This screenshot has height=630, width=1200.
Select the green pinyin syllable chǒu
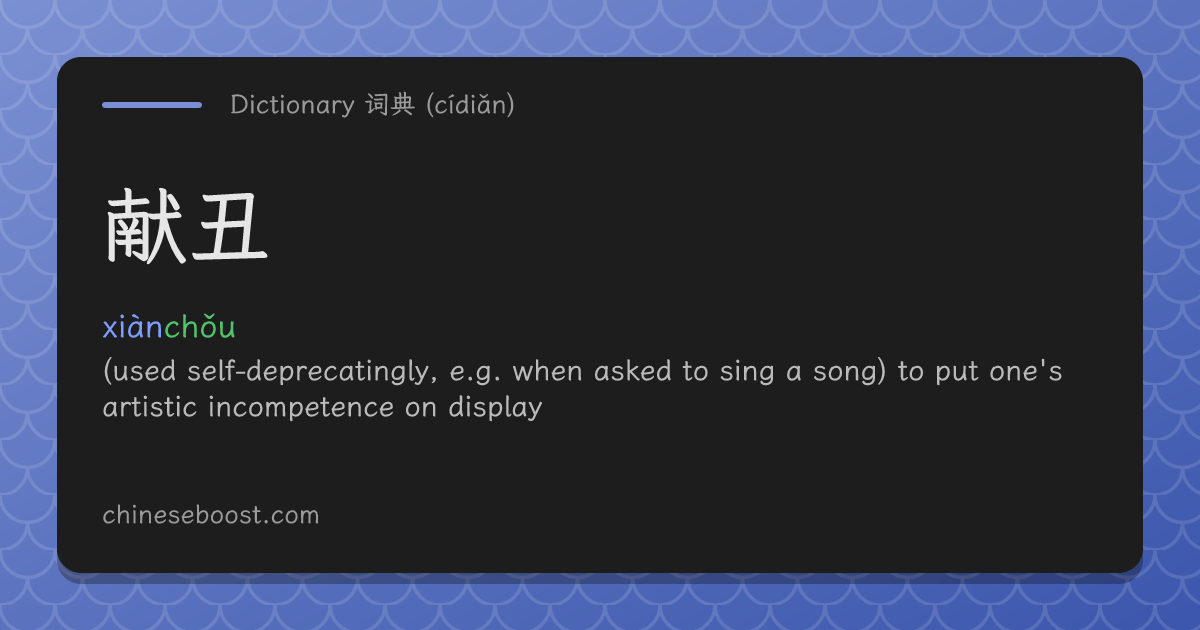(200, 327)
